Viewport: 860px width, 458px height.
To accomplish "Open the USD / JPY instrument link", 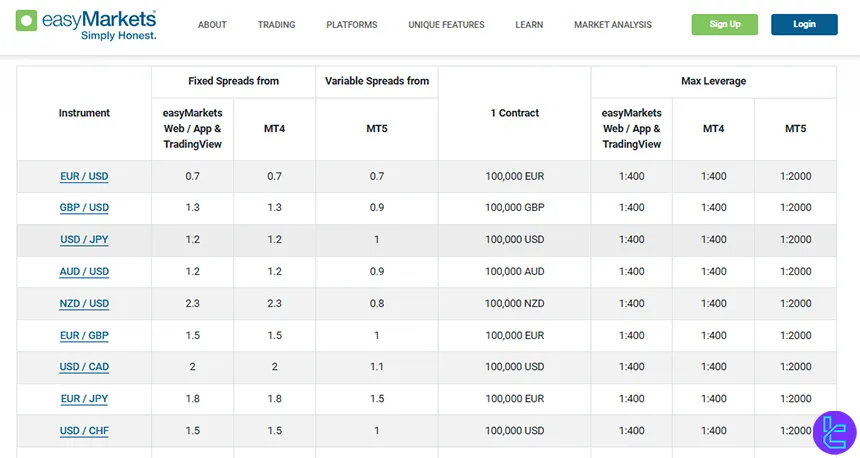I will coord(84,240).
